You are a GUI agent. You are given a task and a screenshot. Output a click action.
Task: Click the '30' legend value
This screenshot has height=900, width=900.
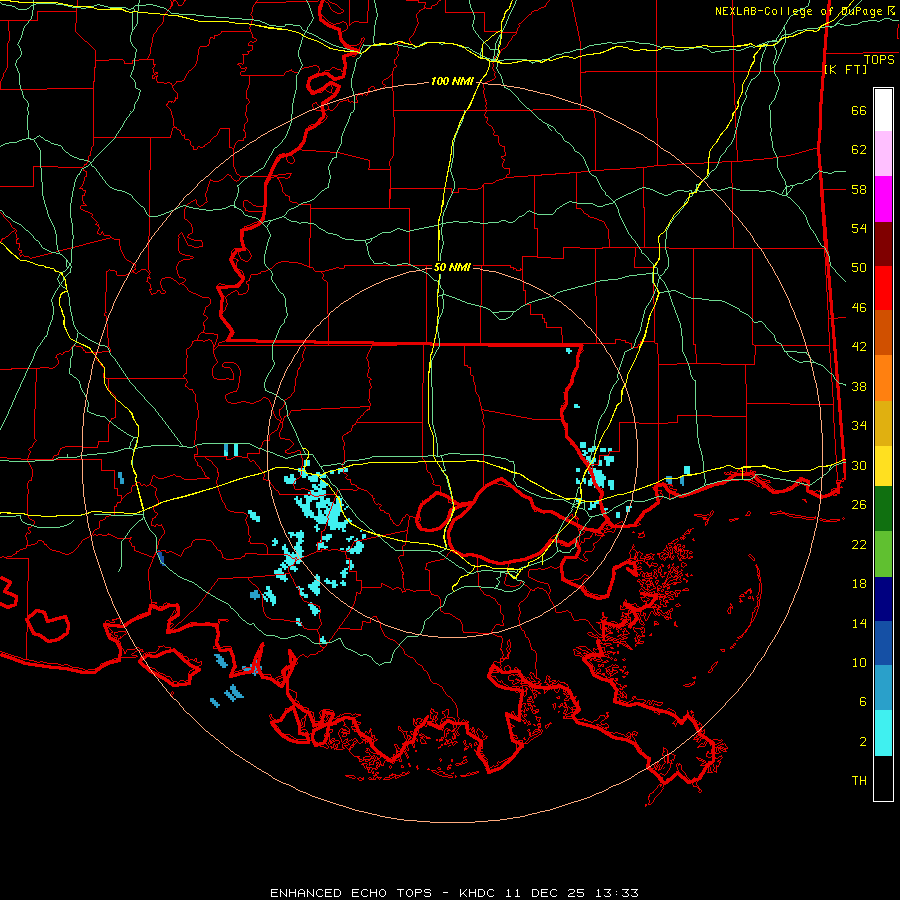[x=859, y=465]
